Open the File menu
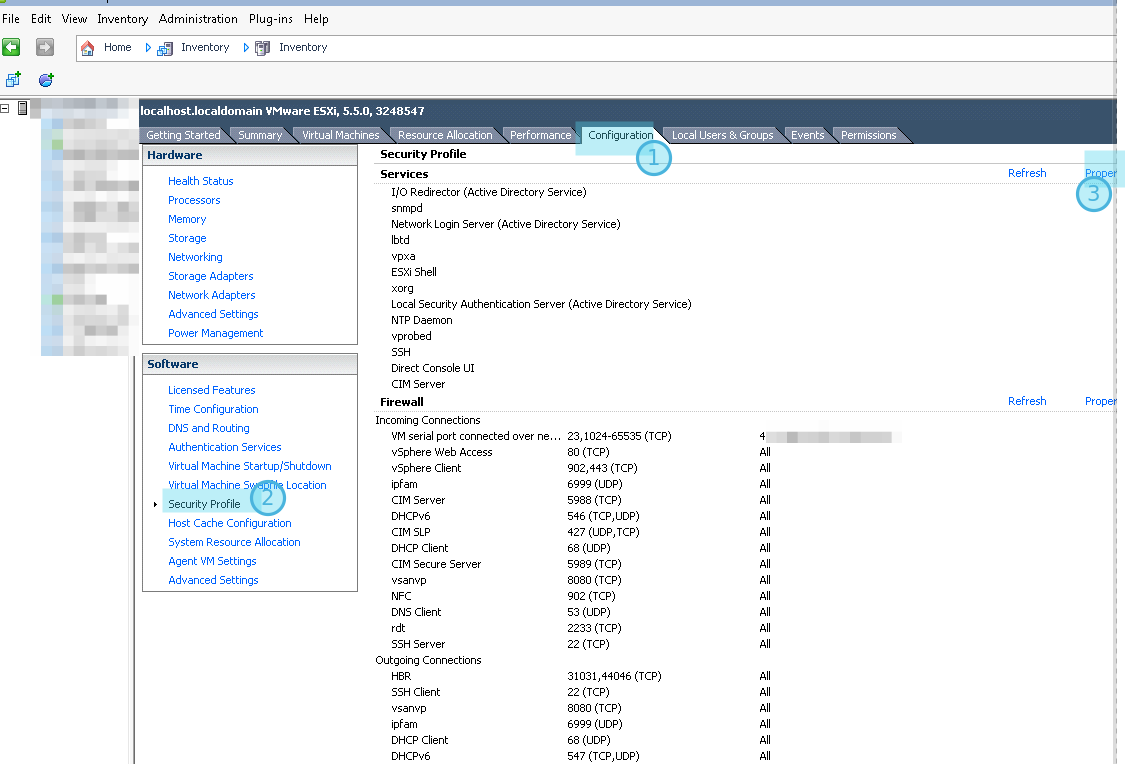 [11, 19]
